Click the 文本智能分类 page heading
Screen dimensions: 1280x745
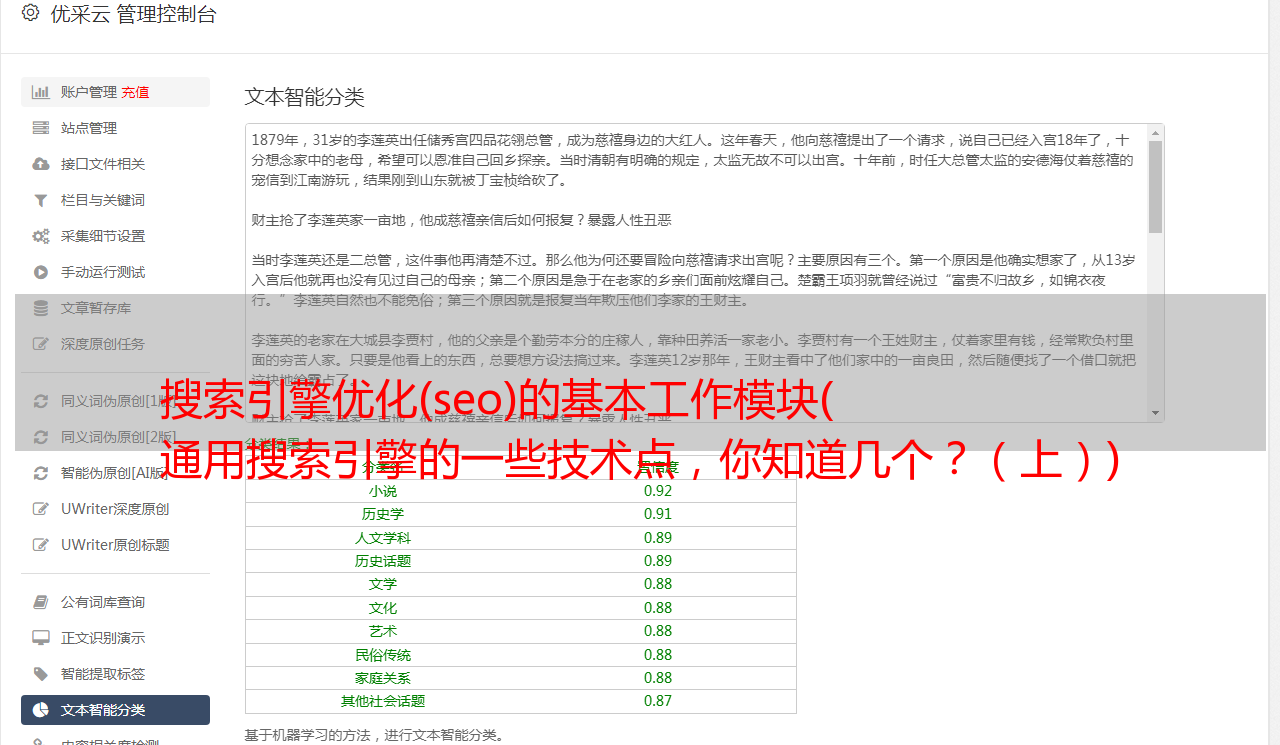[x=305, y=97]
